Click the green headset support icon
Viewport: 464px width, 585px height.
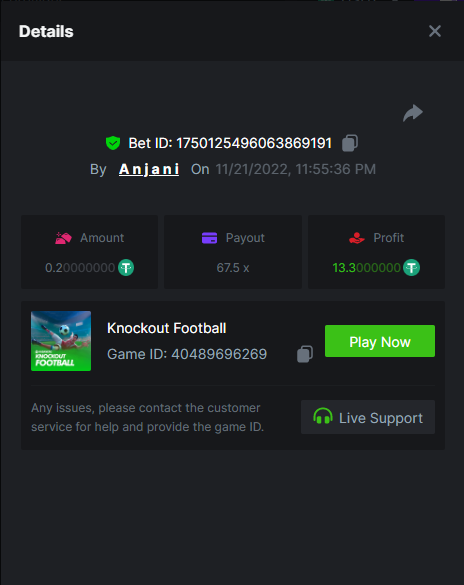(323, 416)
